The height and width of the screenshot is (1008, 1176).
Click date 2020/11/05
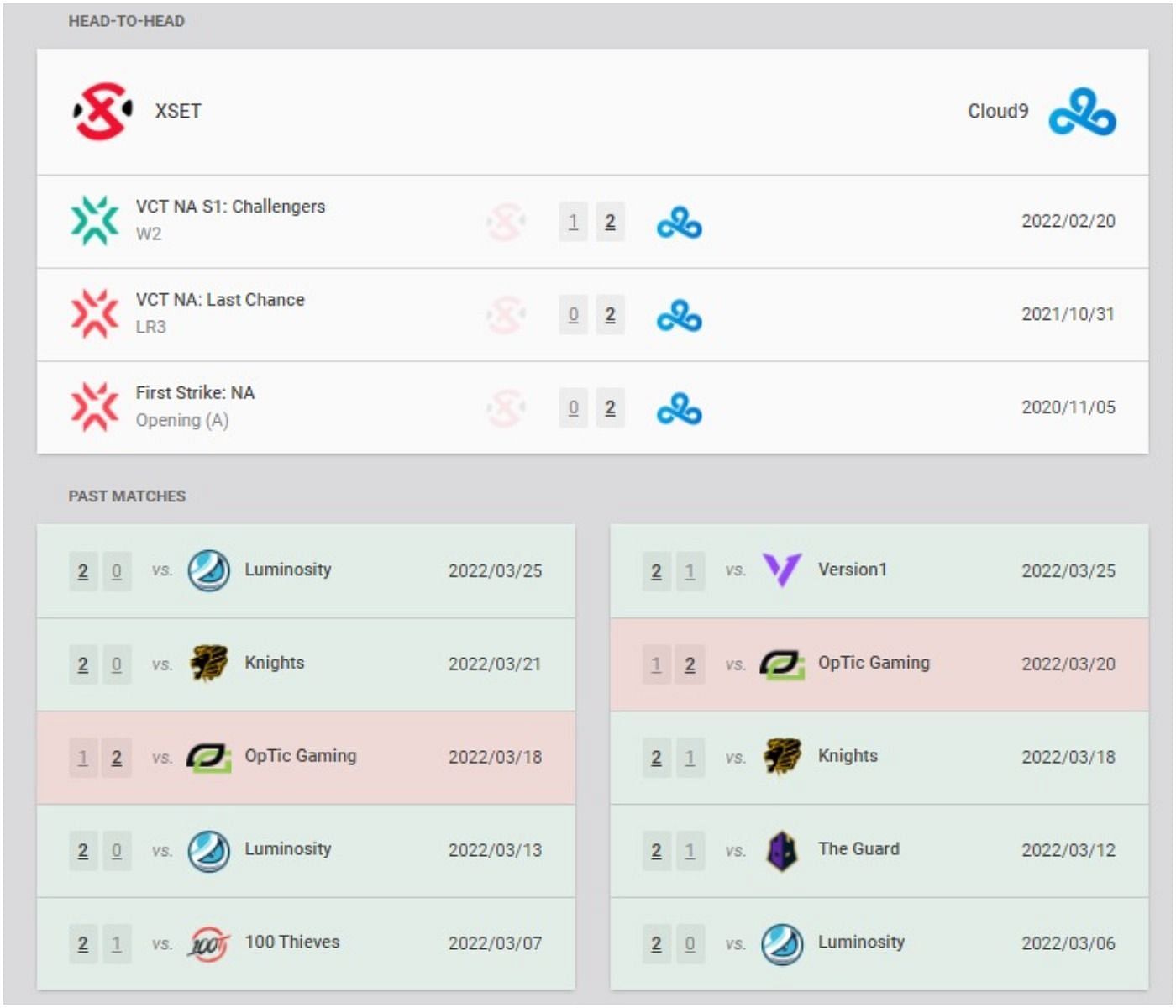pyautogui.click(x=1068, y=407)
